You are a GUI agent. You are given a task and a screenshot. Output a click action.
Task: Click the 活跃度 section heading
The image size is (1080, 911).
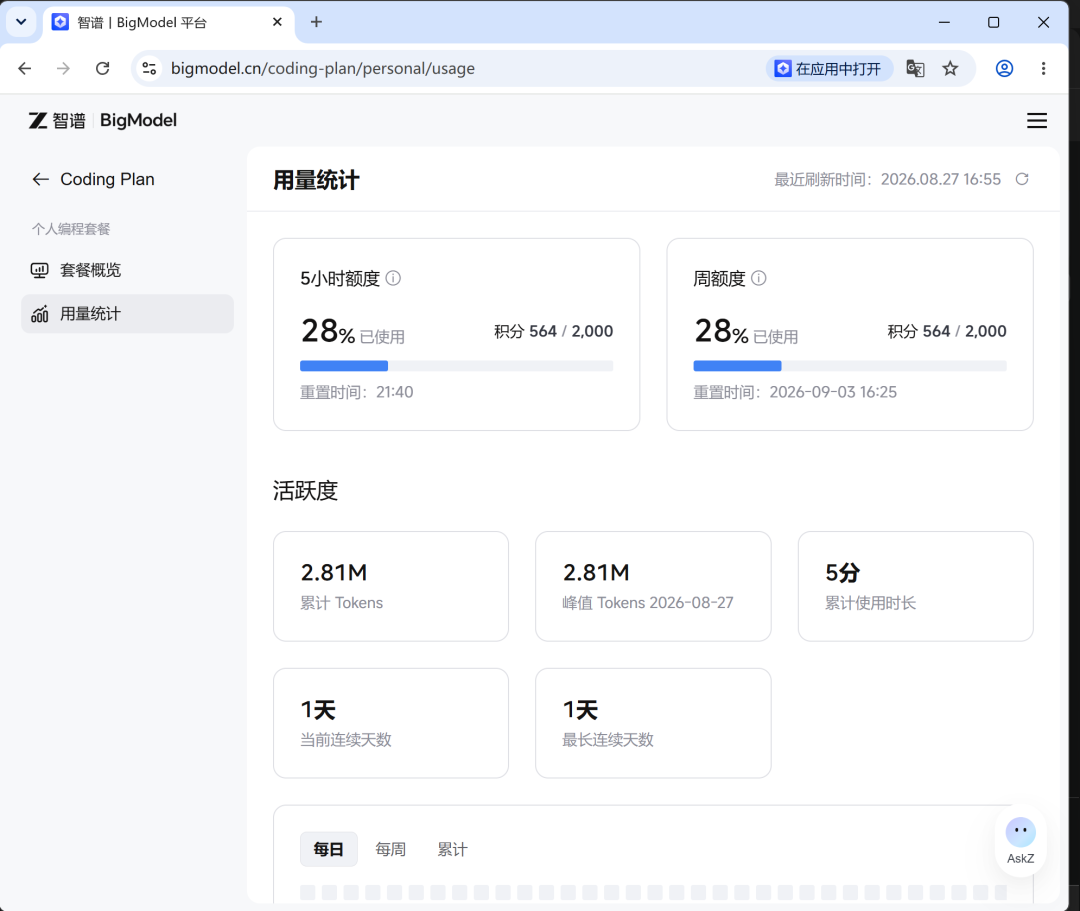pos(305,491)
